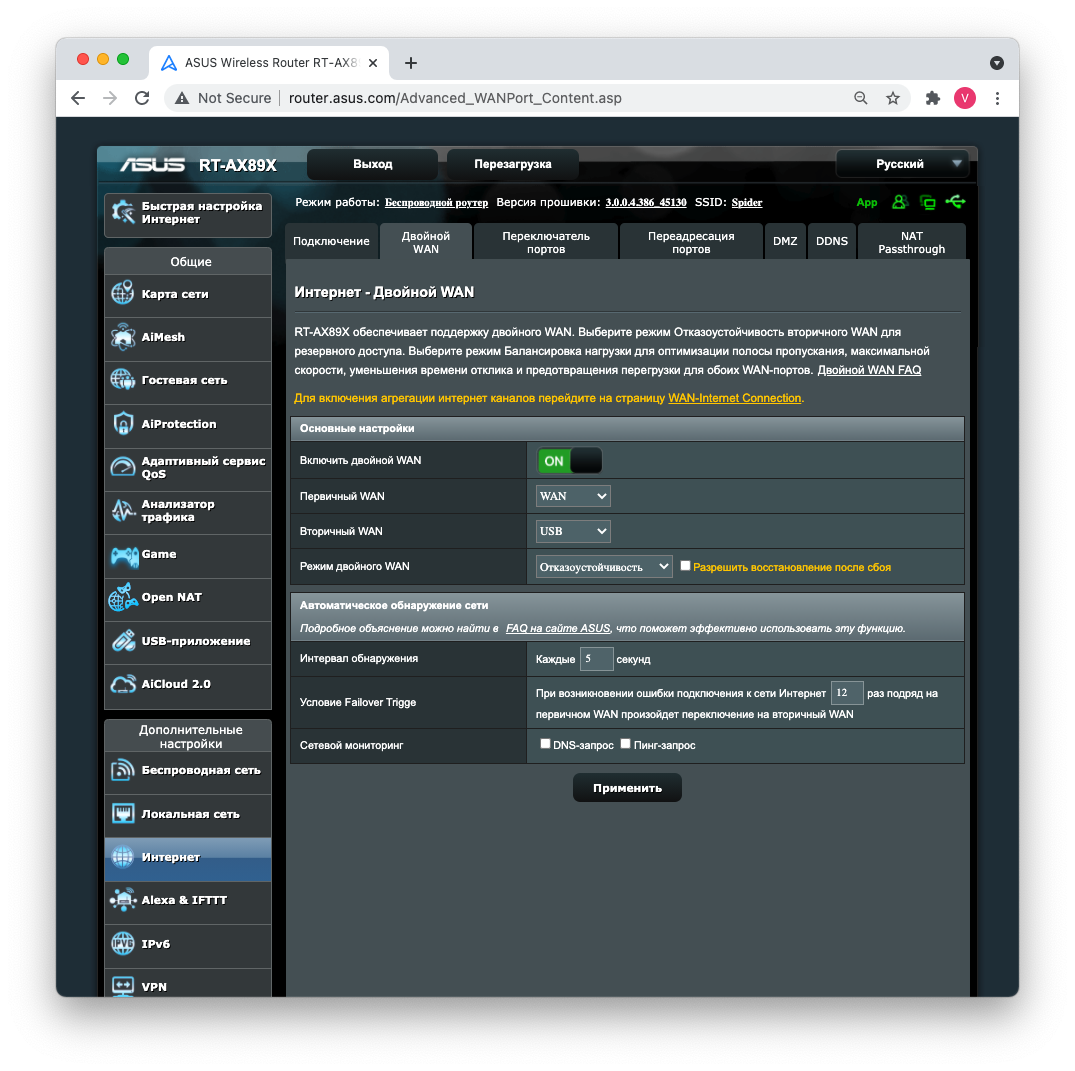Open Chrome three-dot menu

997,98
